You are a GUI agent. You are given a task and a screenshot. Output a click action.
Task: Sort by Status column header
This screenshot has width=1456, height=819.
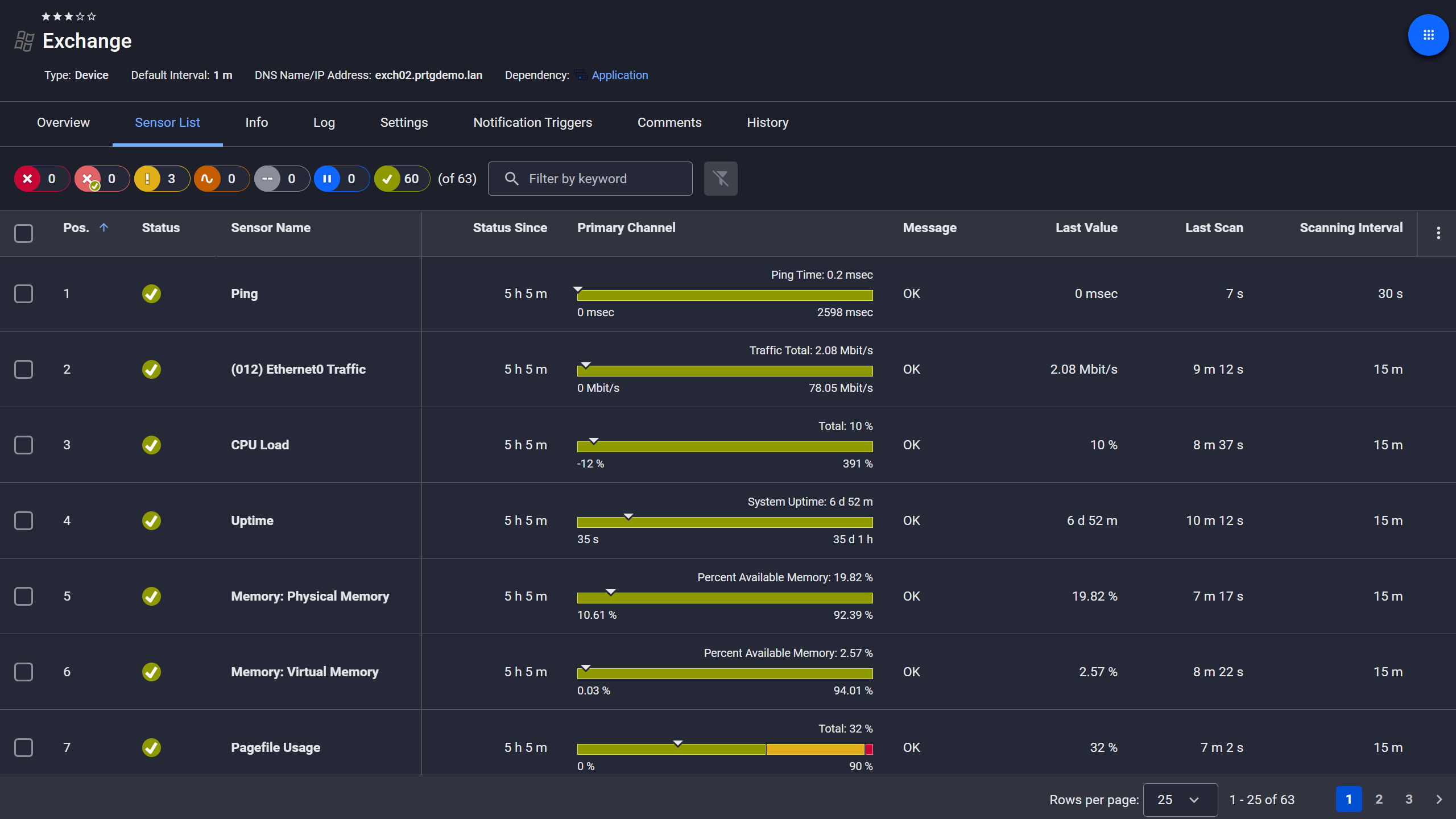tap(161, 227)
